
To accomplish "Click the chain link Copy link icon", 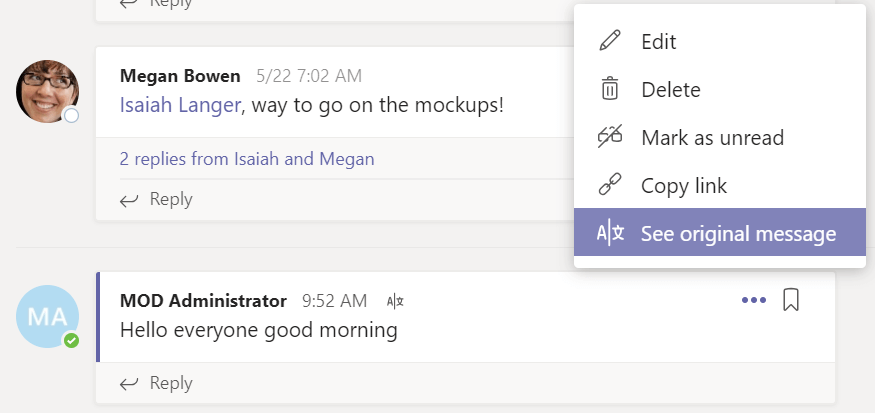I will click(x=609, y=186).
